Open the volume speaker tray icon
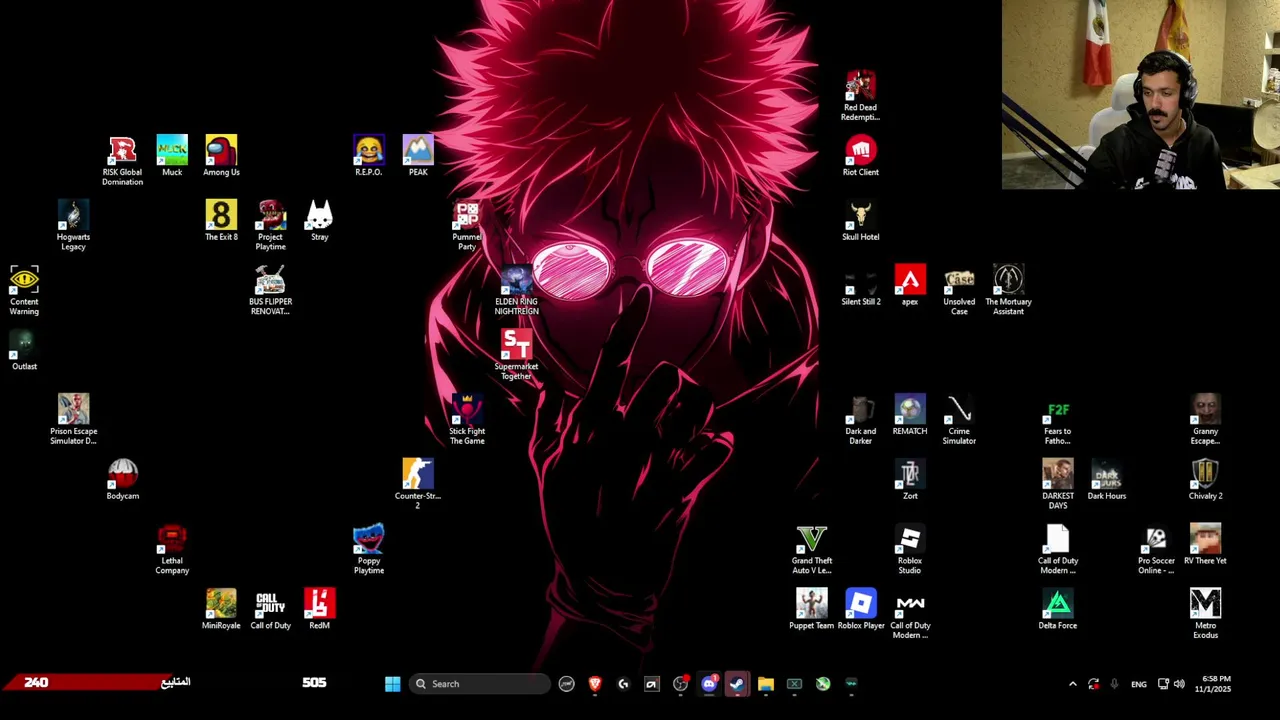 pyautogui.click(x=1179, y=684)
